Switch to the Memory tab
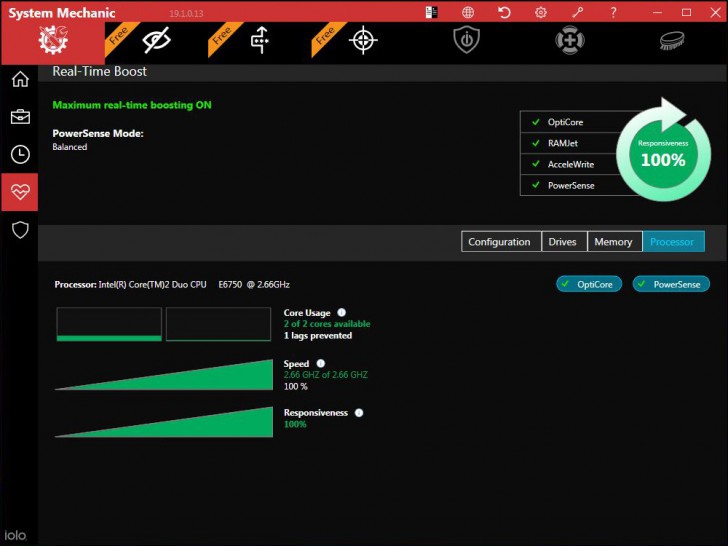 coord(615,241)
